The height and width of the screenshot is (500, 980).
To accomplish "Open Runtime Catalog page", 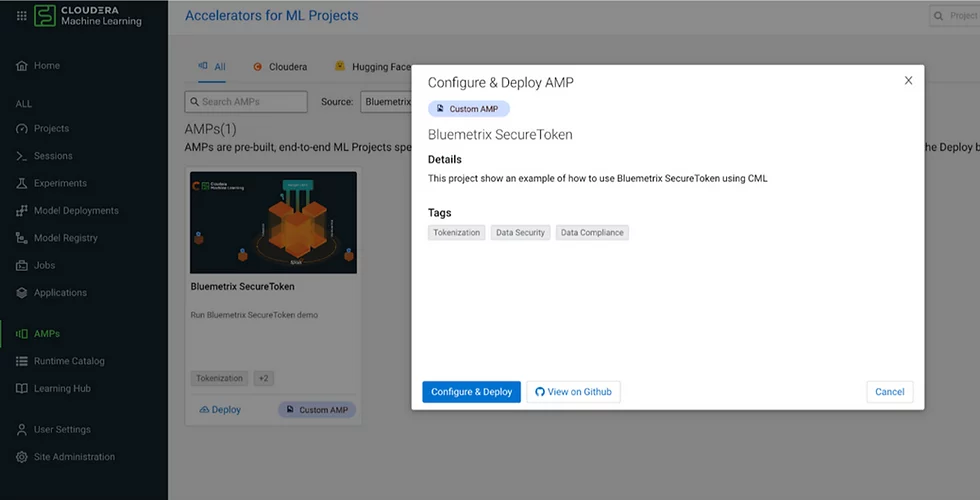I will [69, 361].
